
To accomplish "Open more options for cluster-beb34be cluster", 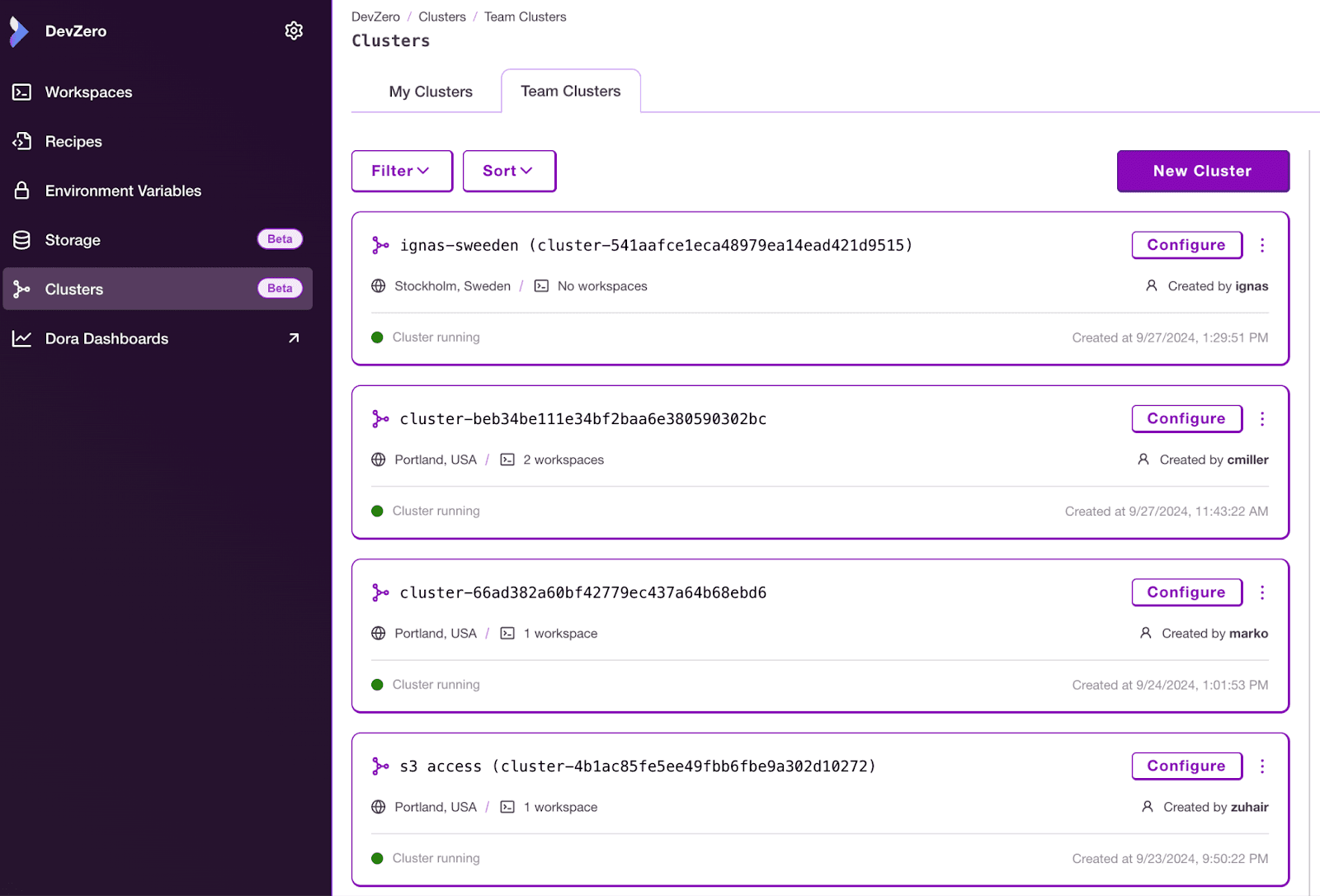I will coord(1261,419).
